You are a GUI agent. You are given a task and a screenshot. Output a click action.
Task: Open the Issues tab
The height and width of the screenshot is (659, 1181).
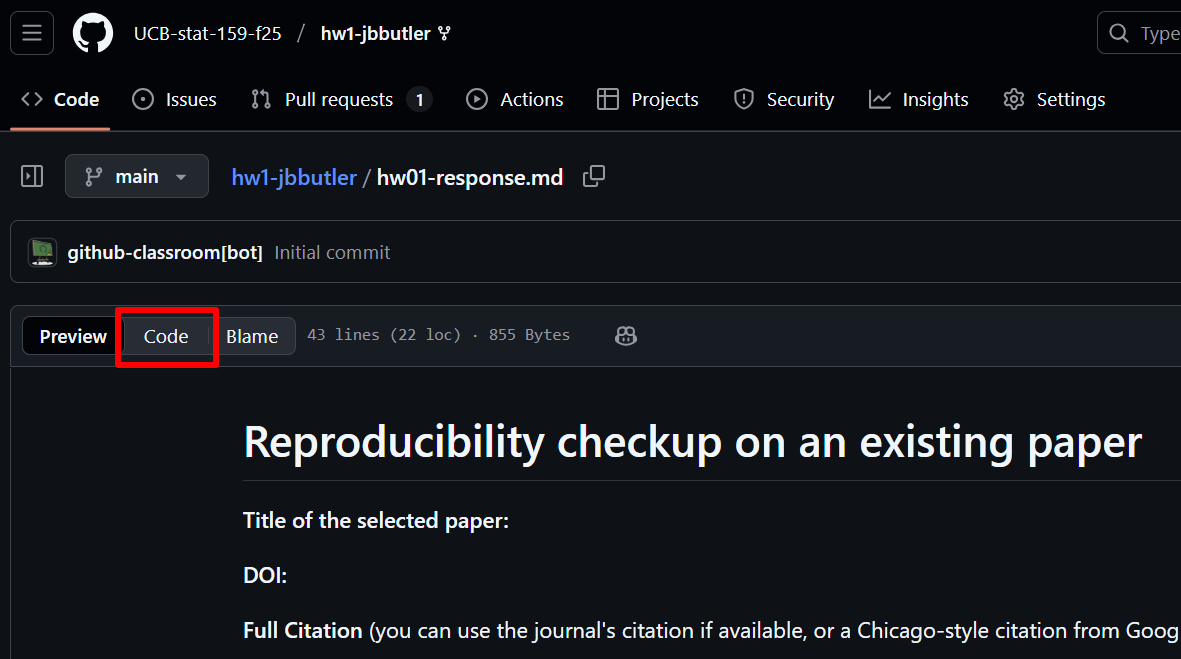pyautogui.click(x=175, y=100)
